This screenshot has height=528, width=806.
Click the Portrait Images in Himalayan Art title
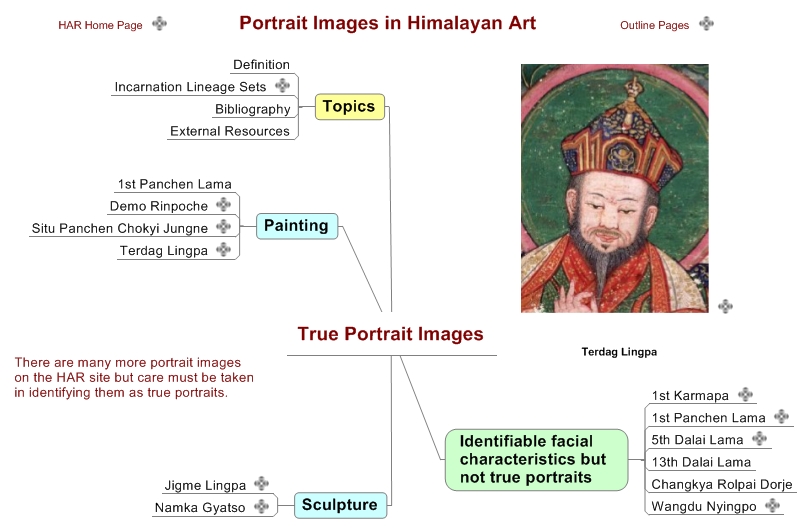[388, 23]
